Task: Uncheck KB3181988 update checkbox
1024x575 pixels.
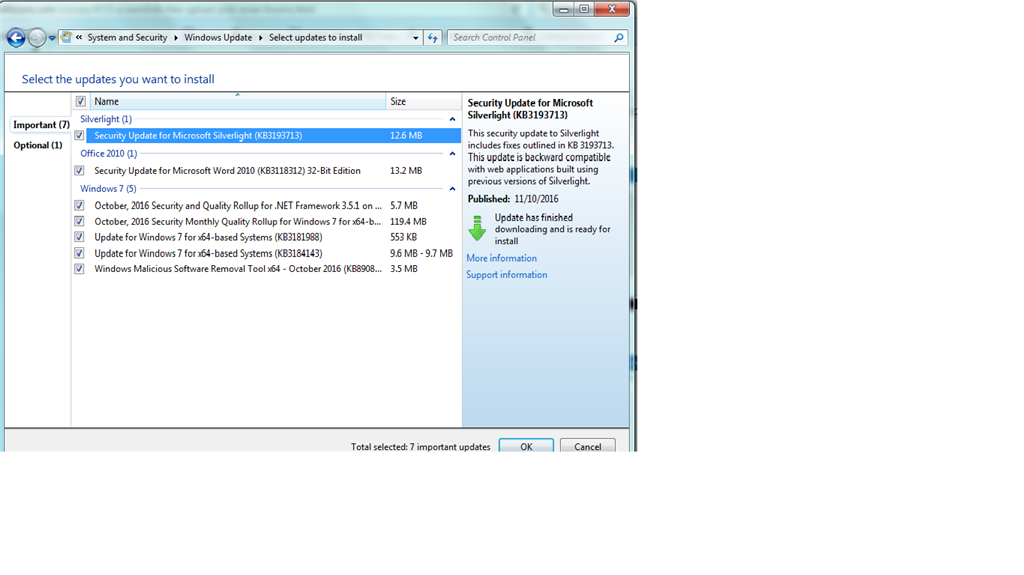Action: click(79, 237)
